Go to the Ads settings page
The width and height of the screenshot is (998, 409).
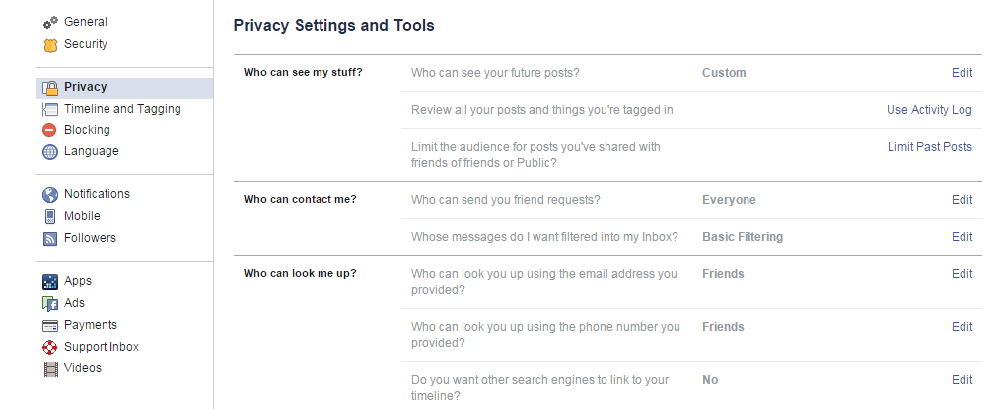(74, 303)
